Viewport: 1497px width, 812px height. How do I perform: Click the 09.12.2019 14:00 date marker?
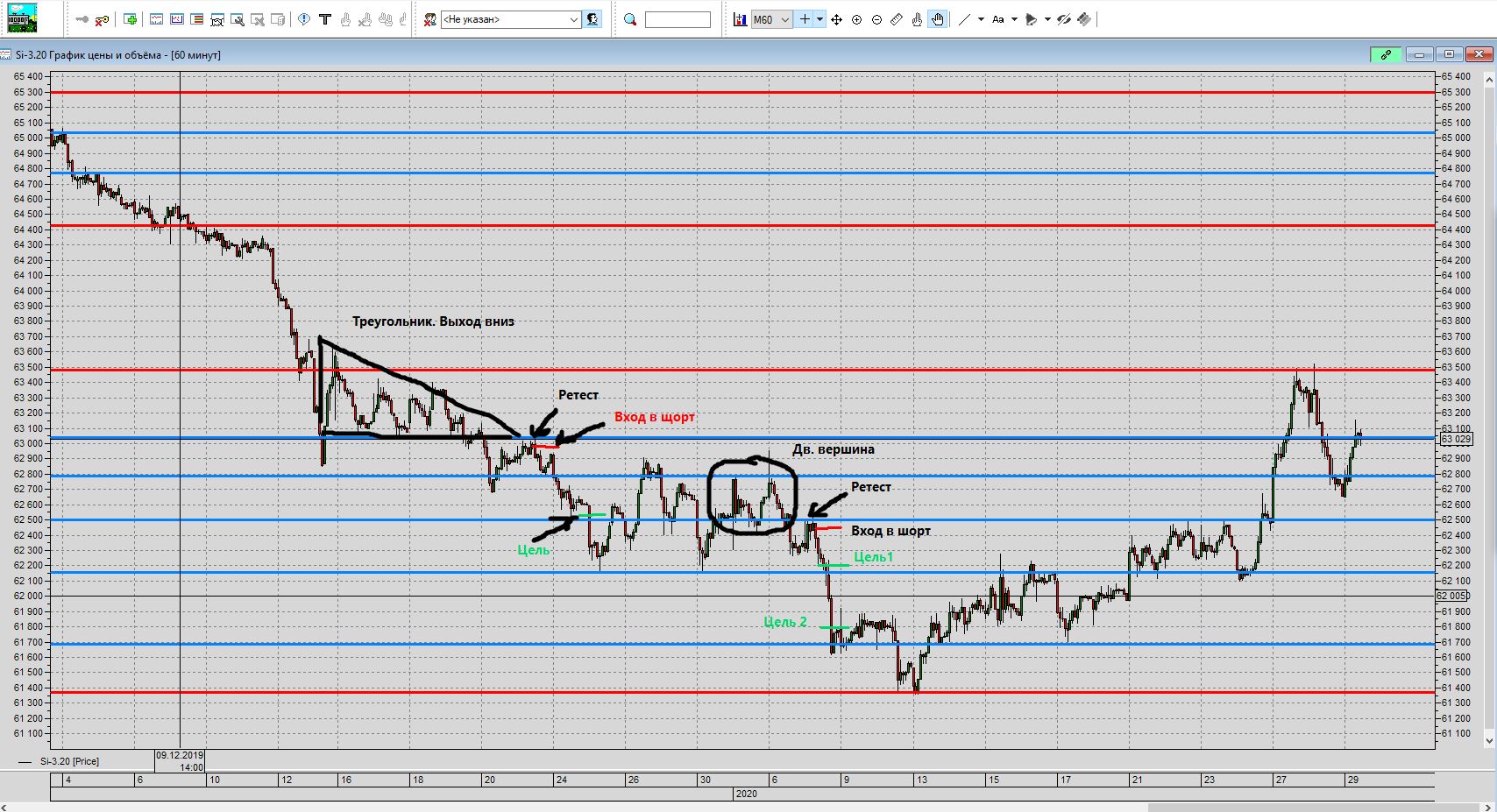pos(180,761)
